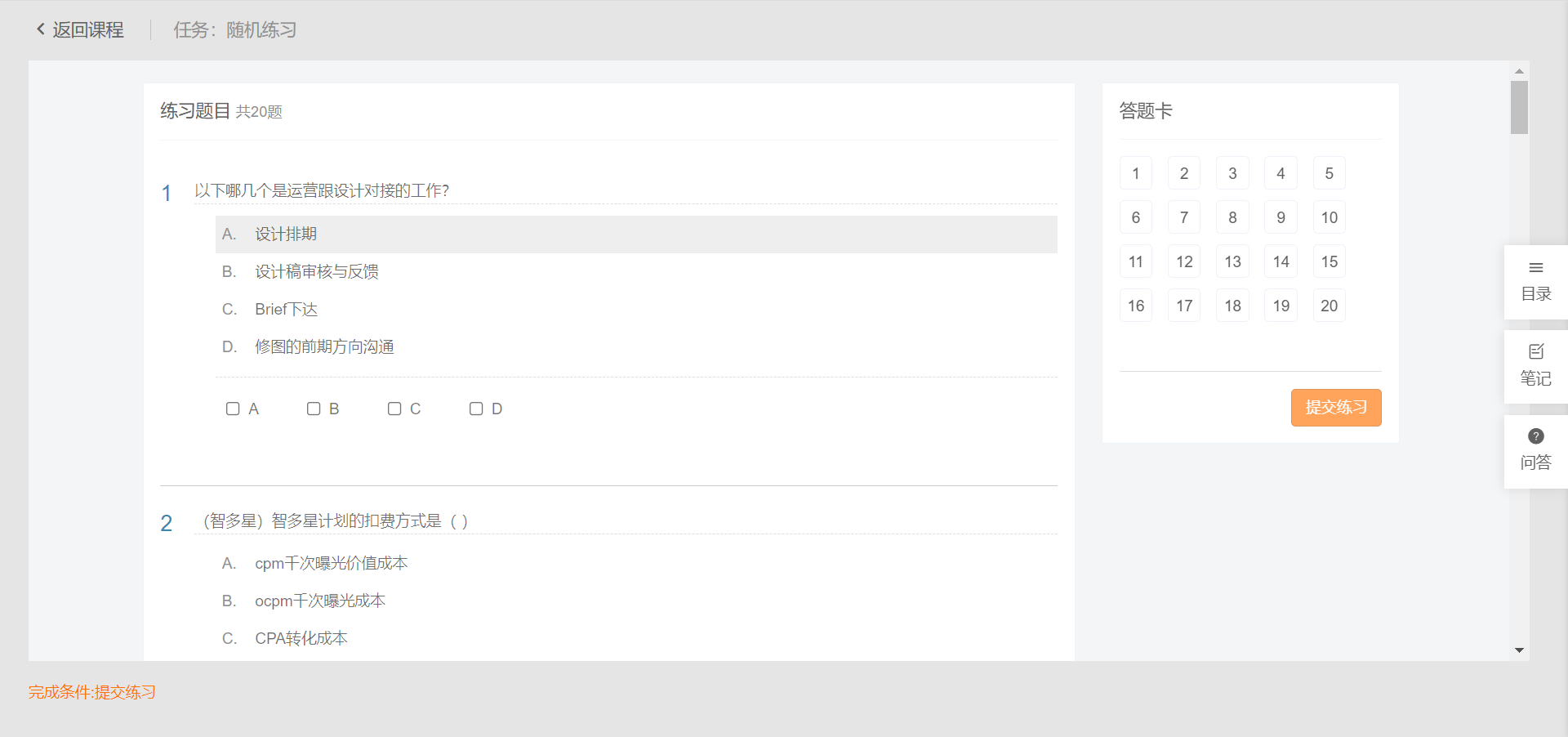Screen dimensions: 1568x737
Task: Click answer option ocpm千次曝光成本
Action: pyautogui.click(x=319, y=601)
